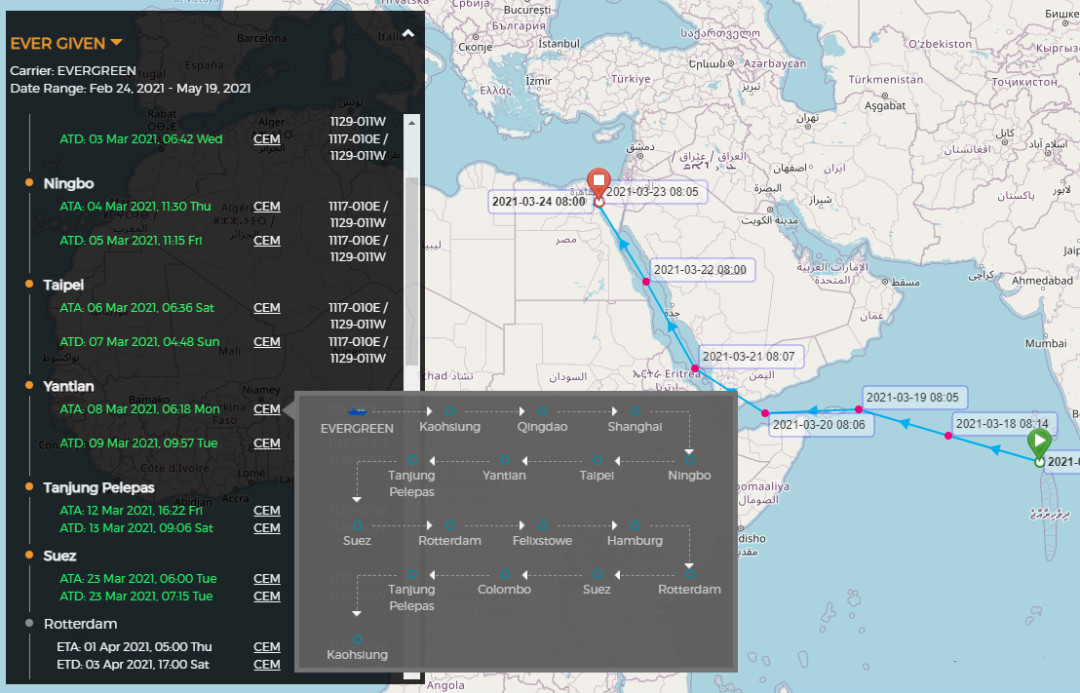Select the Colombo port node in route popup
Viewport: 1080px width, 693px height.
pos(504,574)
